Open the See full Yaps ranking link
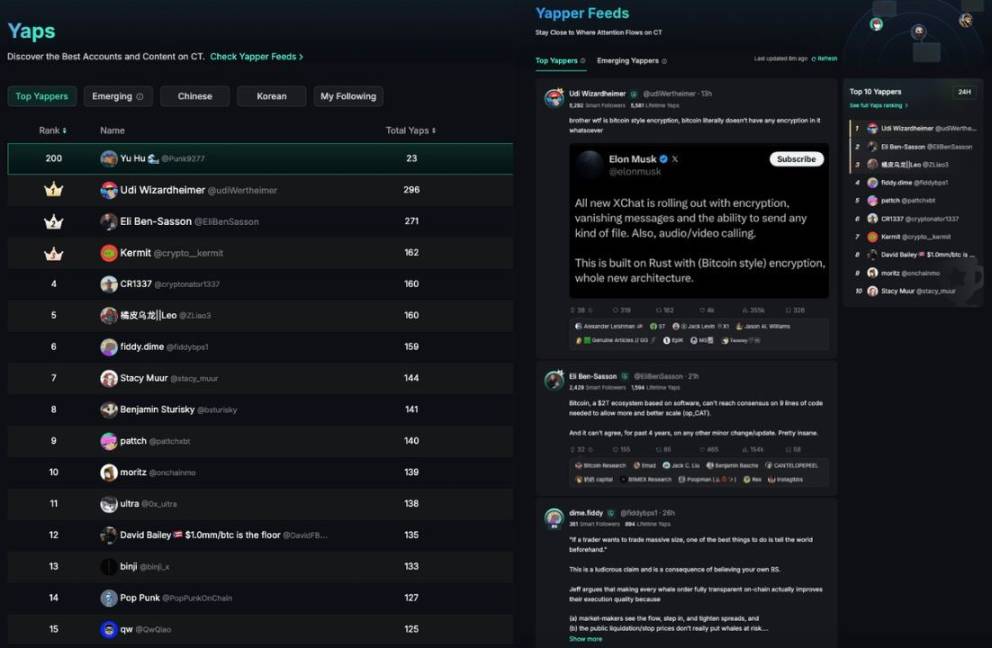 [x=877, y=105]
